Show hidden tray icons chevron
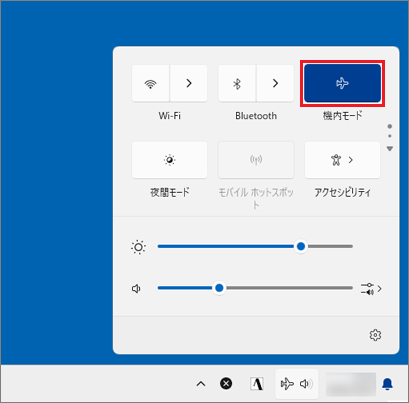The height and width of the screenshot is (403, 409). click(201, 384)
